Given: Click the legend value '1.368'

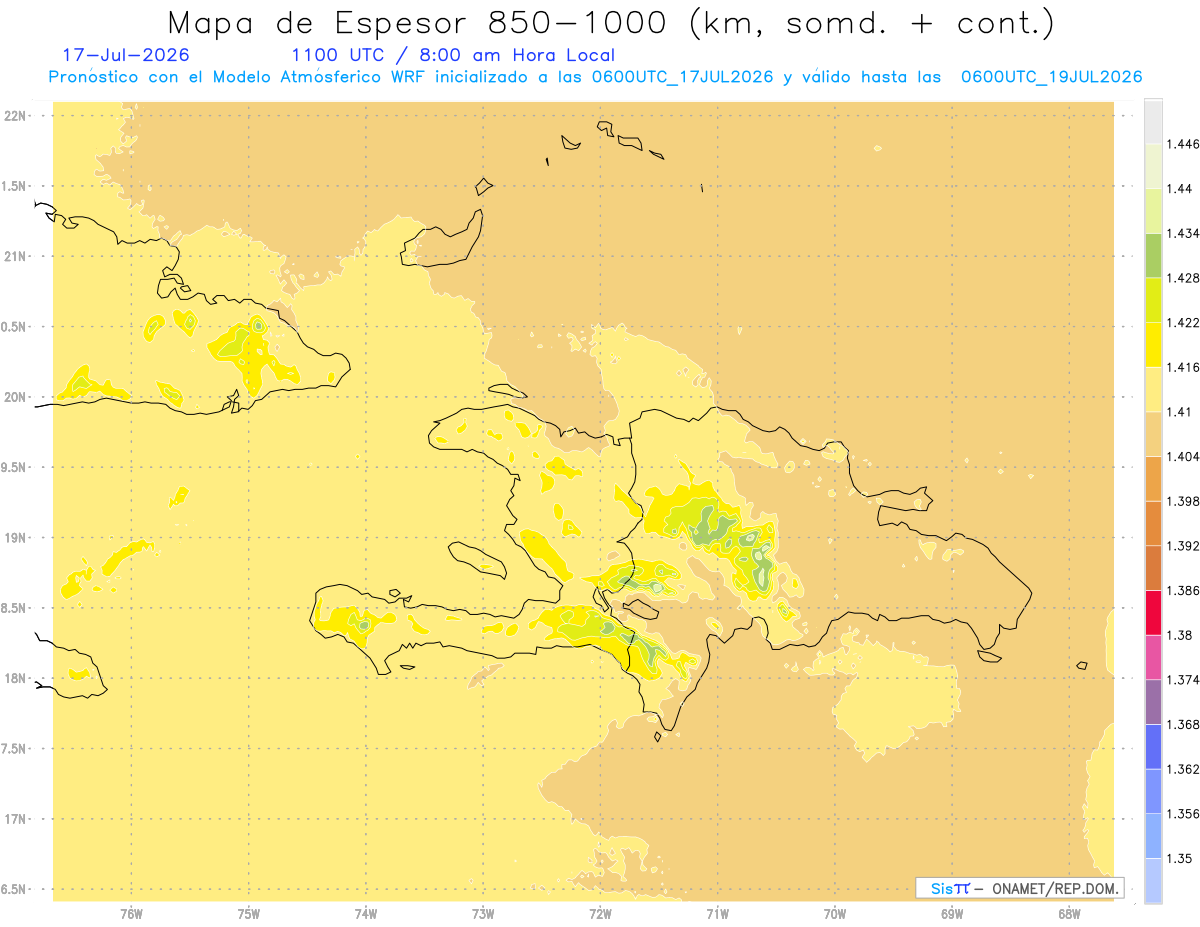Looking at the screenshot, I should pyautogui.click(x=1183, y=724).
